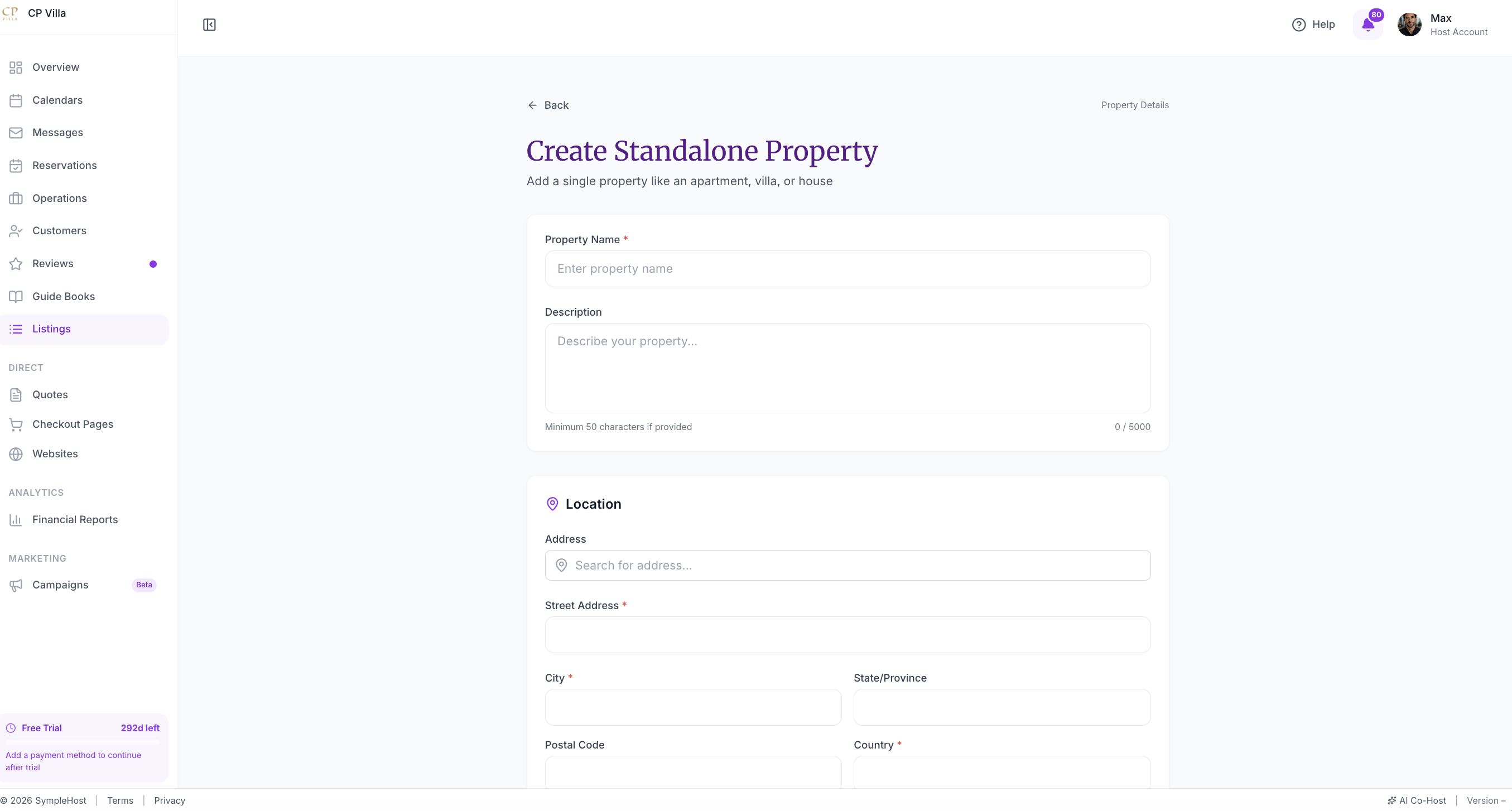Click the AI Co-Host footer link

(x=1417, y=800)
